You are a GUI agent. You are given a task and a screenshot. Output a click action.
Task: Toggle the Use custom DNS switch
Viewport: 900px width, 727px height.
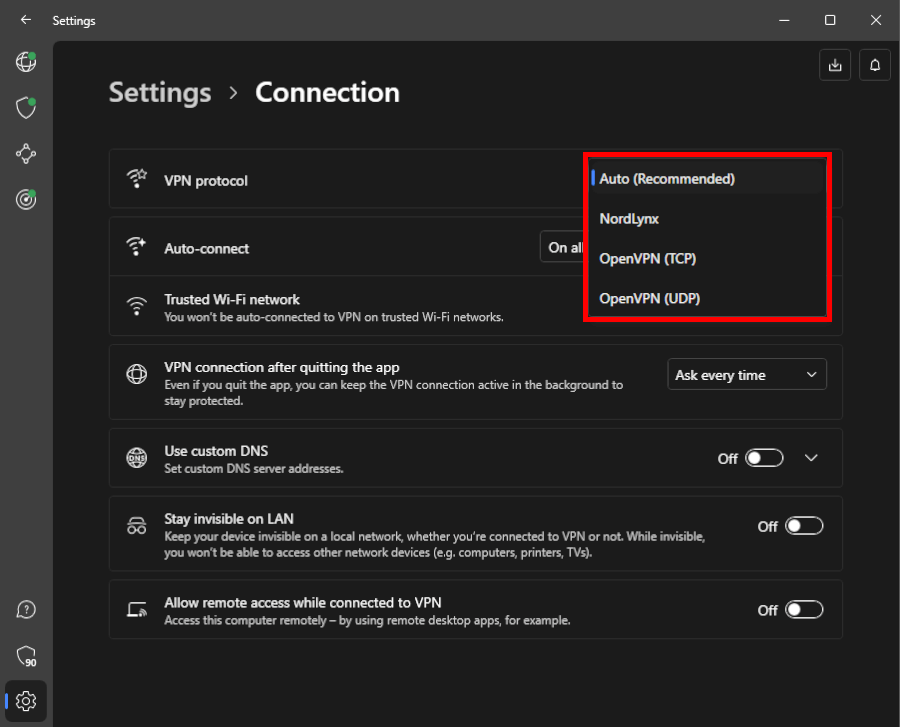764,458
